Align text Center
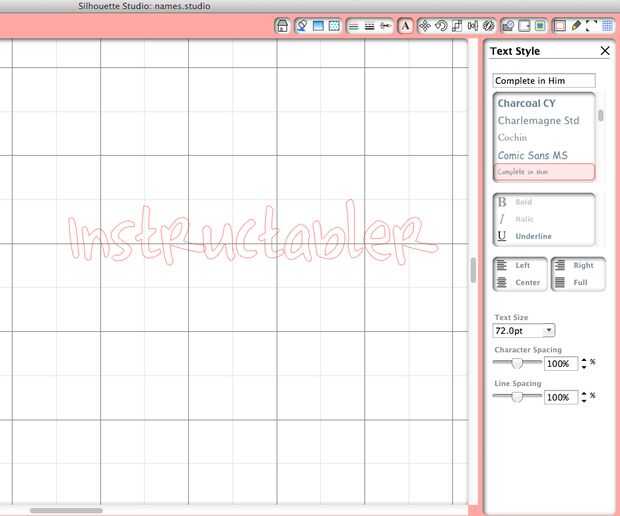This screenshot has height=516, width=620. click(520, 282)
